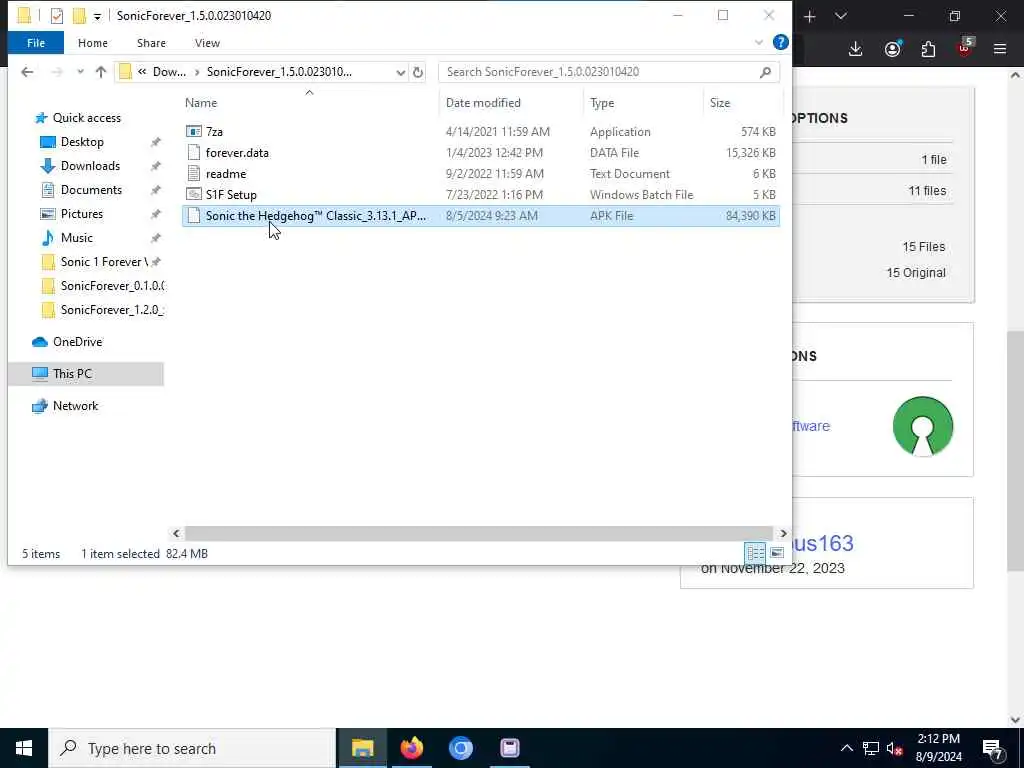Open the File menu

point(36,43)
